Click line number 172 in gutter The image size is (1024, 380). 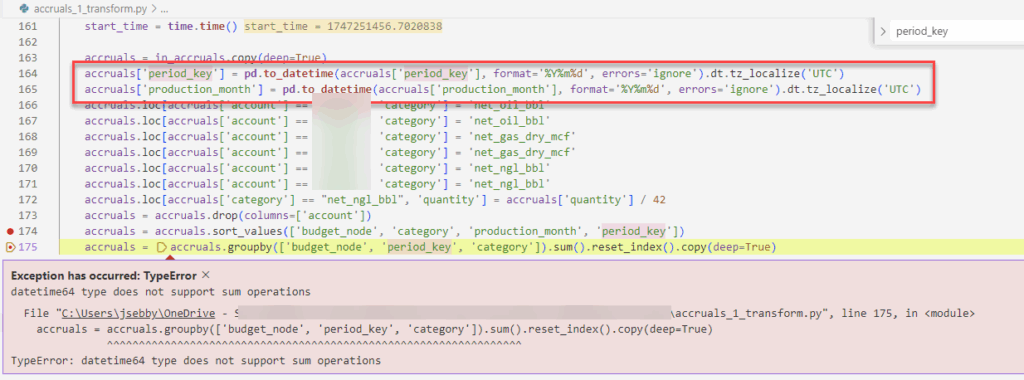coord(28,199)
